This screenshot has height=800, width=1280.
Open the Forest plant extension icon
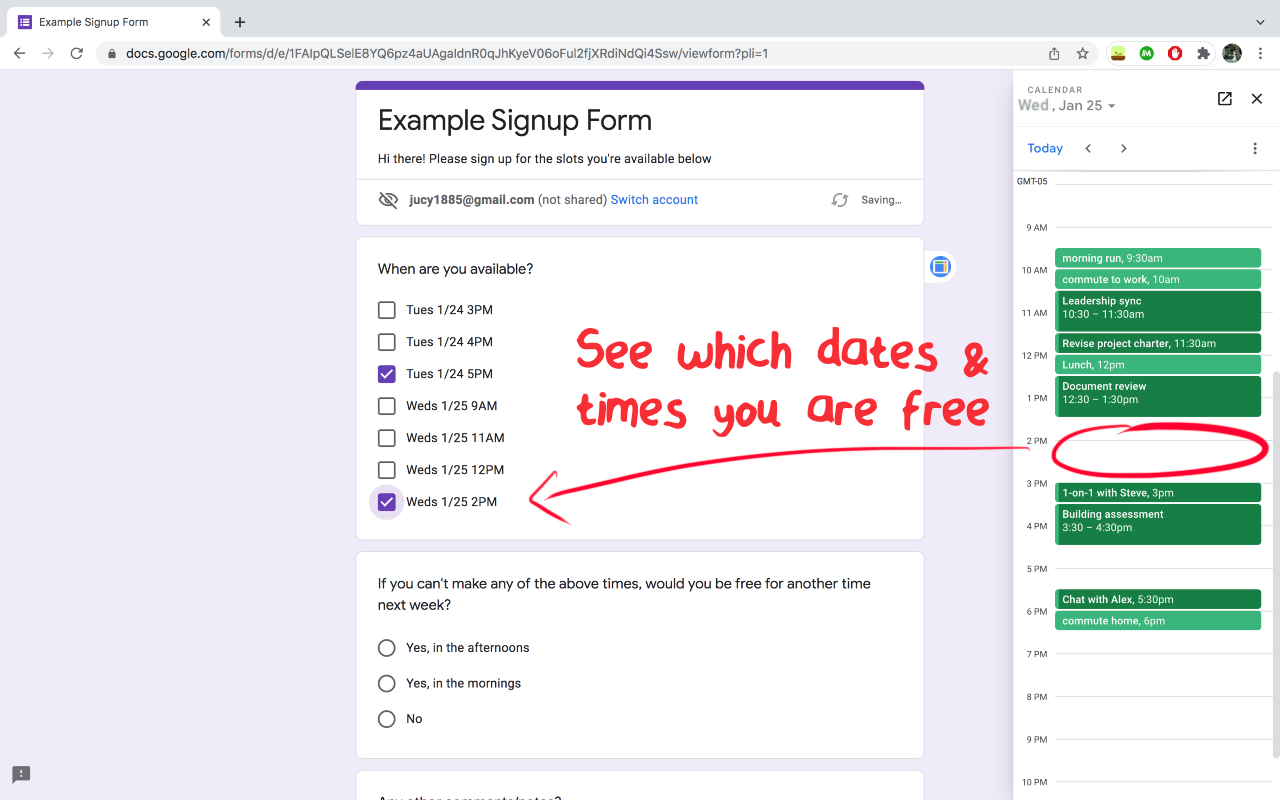[x=1117, y=53]
